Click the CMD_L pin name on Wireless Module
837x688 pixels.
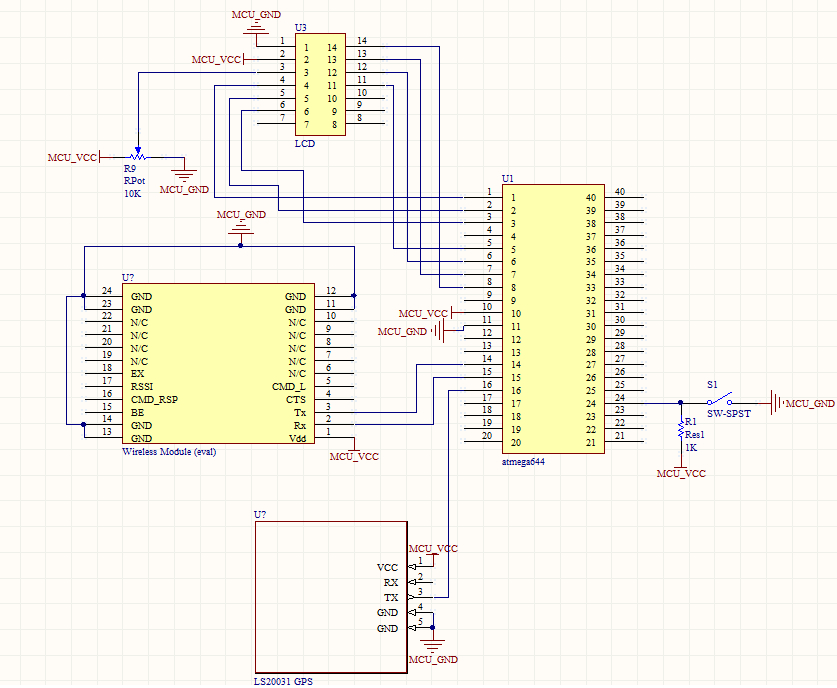[289, 386]
